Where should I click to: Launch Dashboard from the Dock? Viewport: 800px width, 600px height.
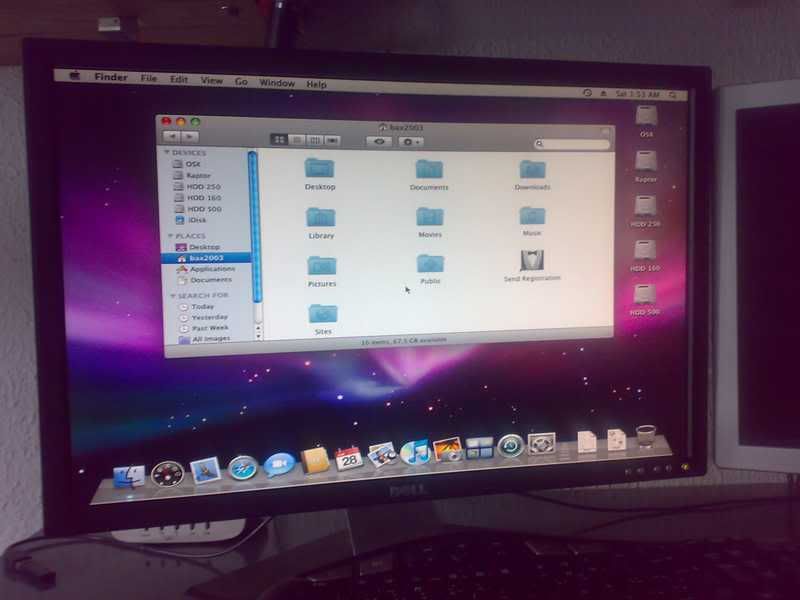(x=167, y=474)
